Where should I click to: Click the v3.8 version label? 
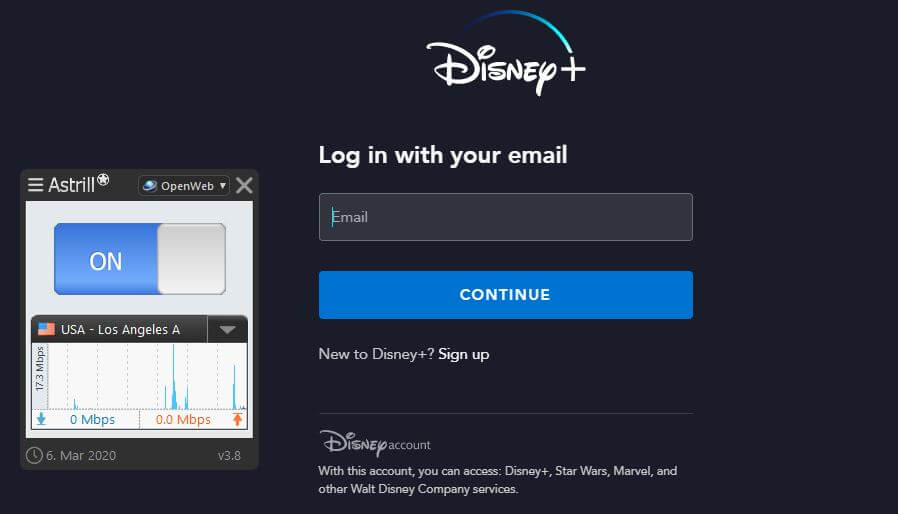tap(229, 456)
